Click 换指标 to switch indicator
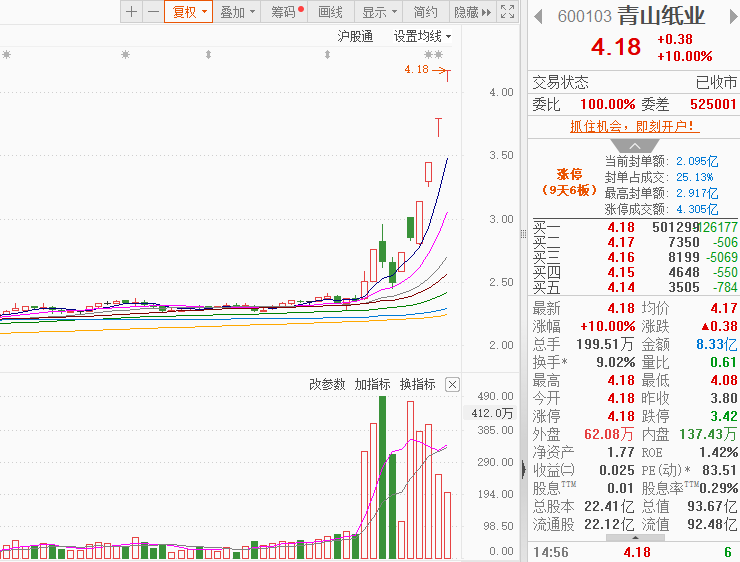This screenshot has height=562, width=740. click(x=418, y=384)
